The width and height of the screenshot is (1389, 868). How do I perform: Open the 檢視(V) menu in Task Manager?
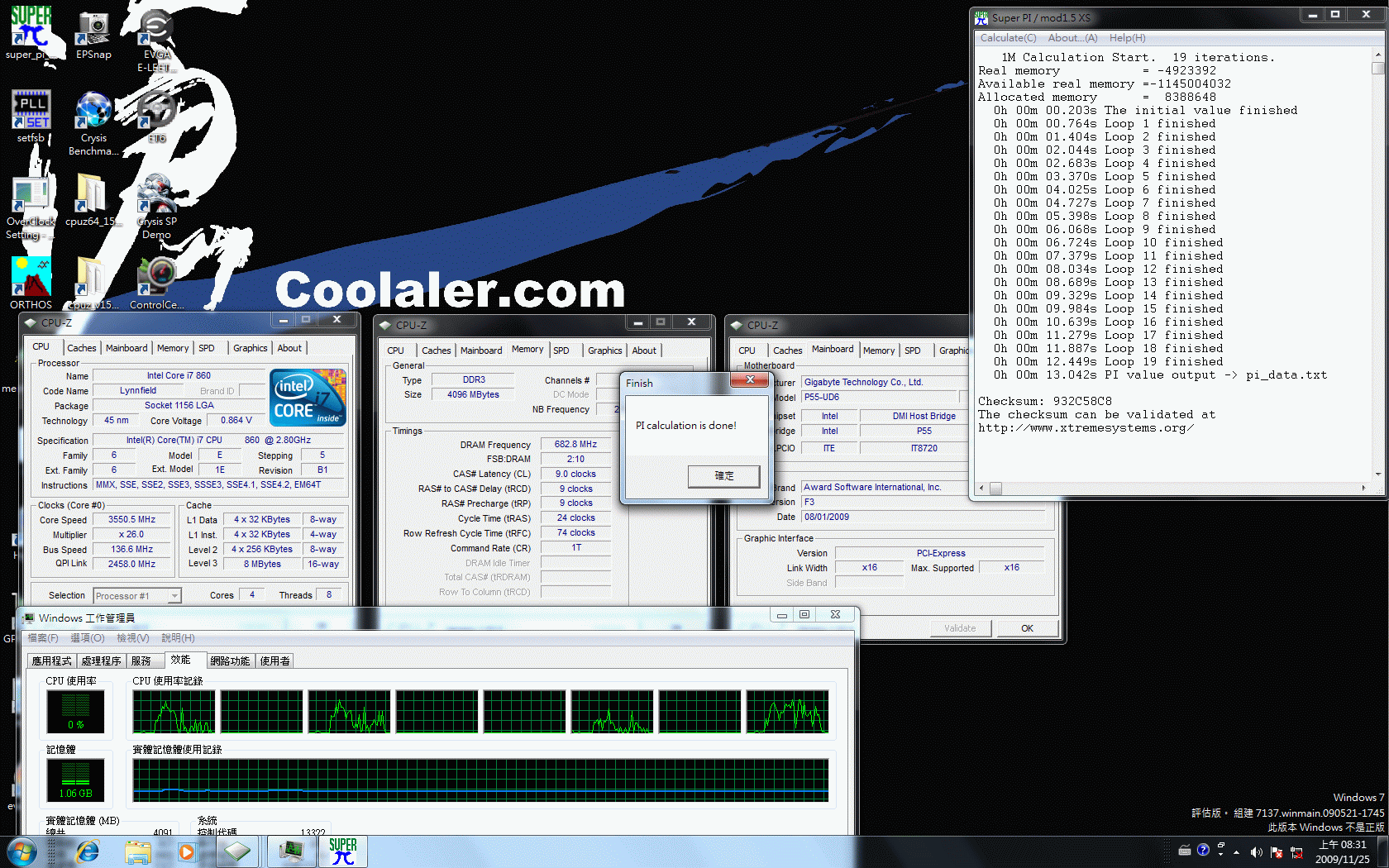pos(132,637)
